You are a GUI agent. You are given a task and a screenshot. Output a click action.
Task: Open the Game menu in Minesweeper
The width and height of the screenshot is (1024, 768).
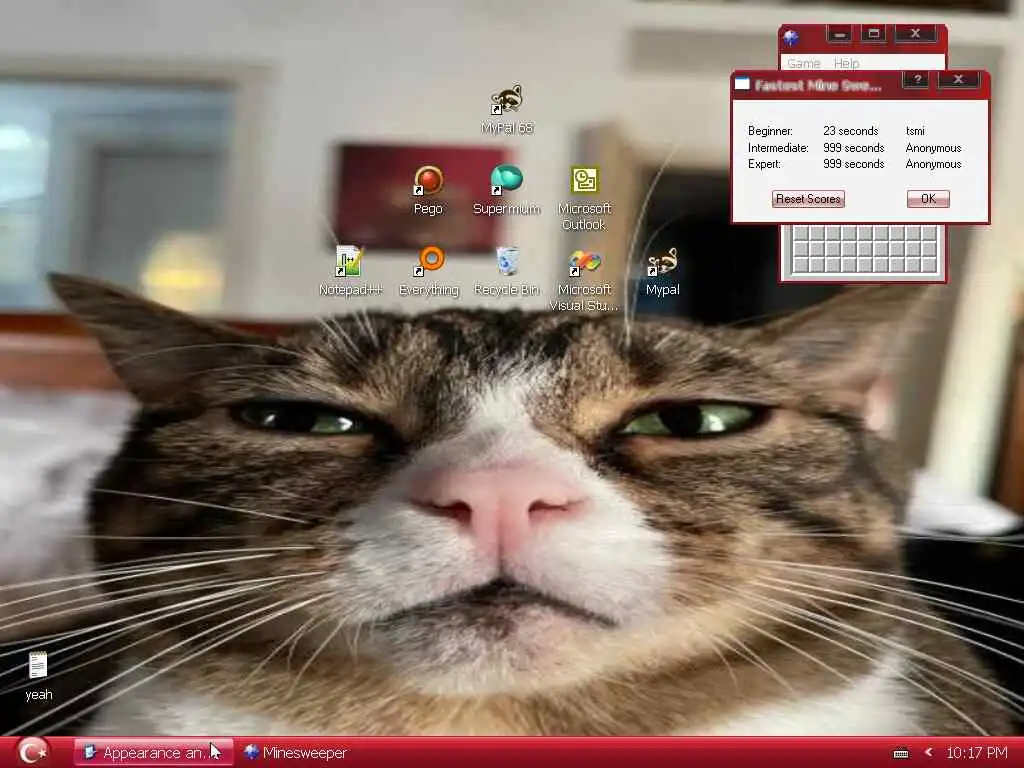point(803,63)
